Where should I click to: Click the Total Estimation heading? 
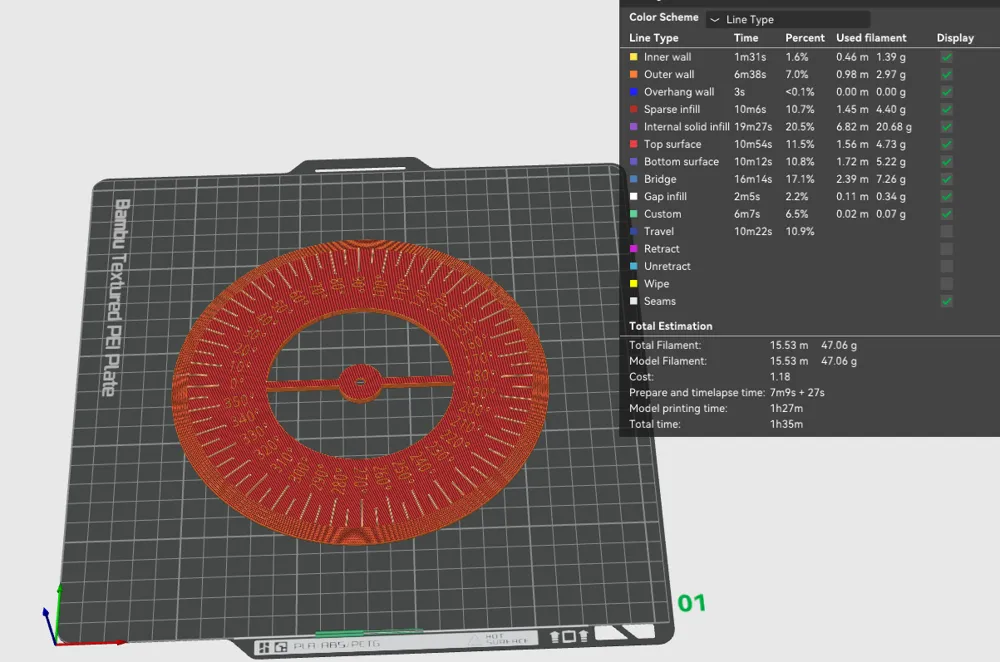coord(670,326)
